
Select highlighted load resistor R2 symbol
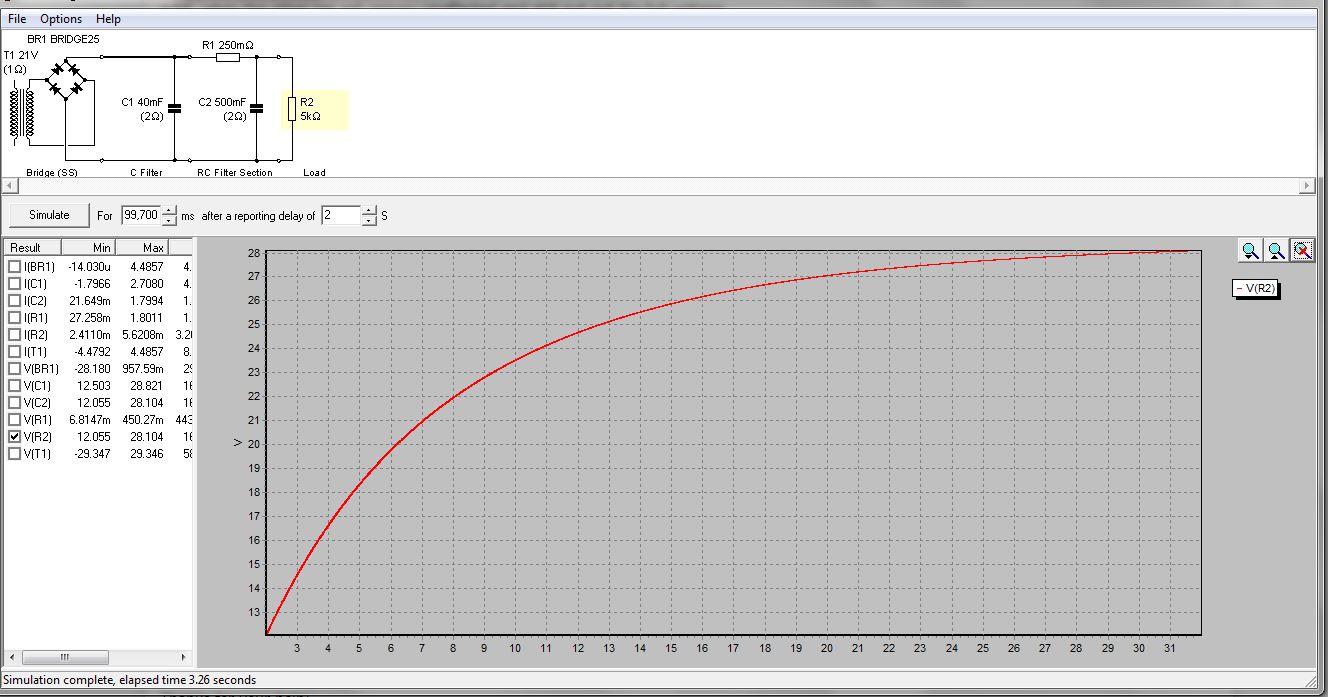click(x=292, y=109)
